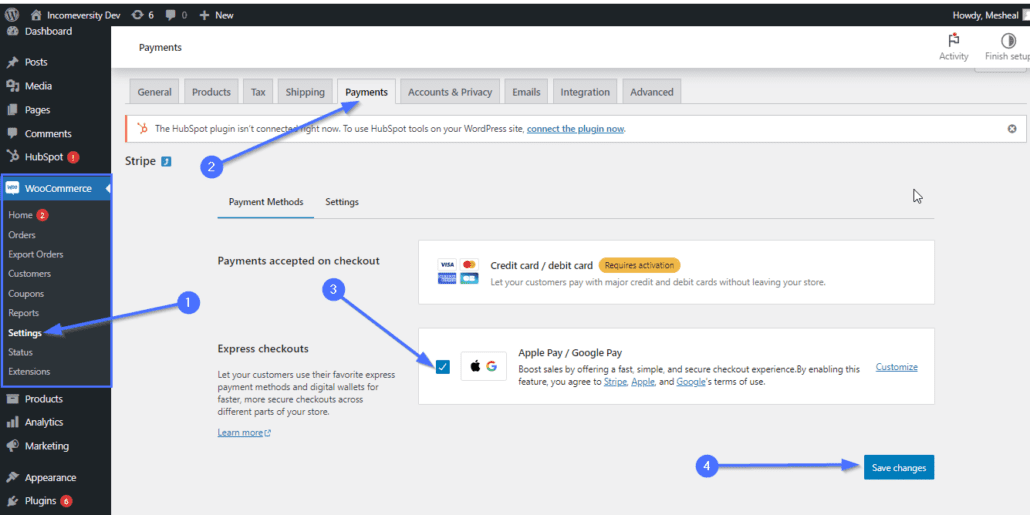
Task: Open WooCommerce Home submenu item
Action: [x=20, y=215]
